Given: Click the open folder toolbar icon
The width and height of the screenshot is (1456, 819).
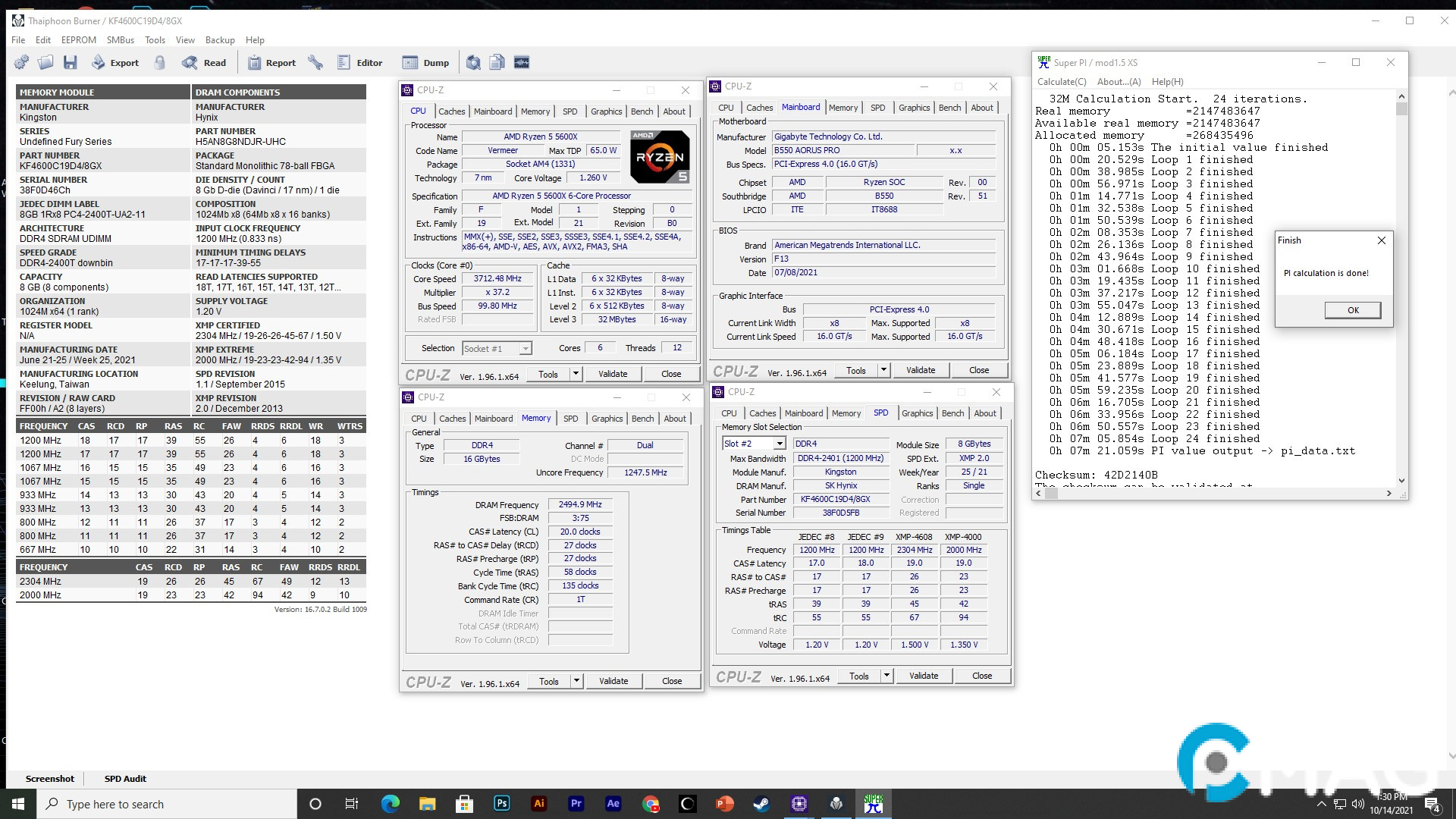Looking at the screenshot, I should click(x=45, y=62).
